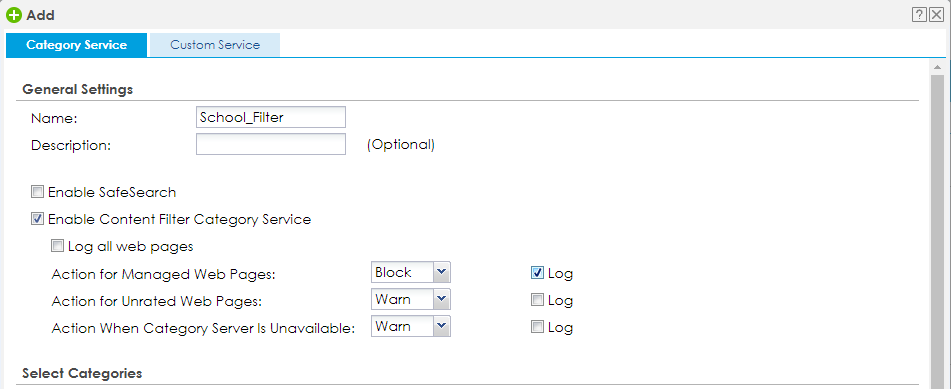Check Log for Category Server Unavailable

[x=537, y=327]
